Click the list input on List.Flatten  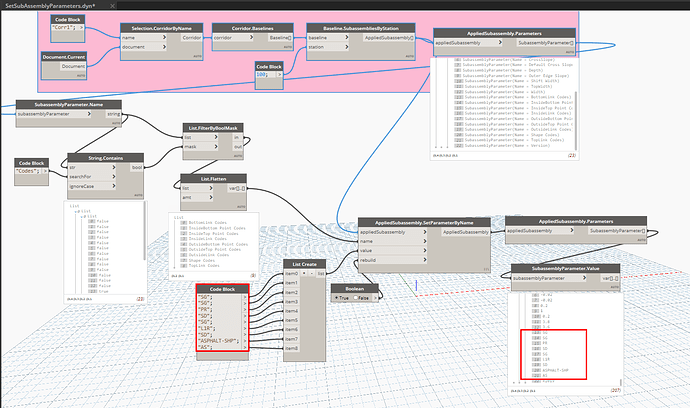point(197,188)
